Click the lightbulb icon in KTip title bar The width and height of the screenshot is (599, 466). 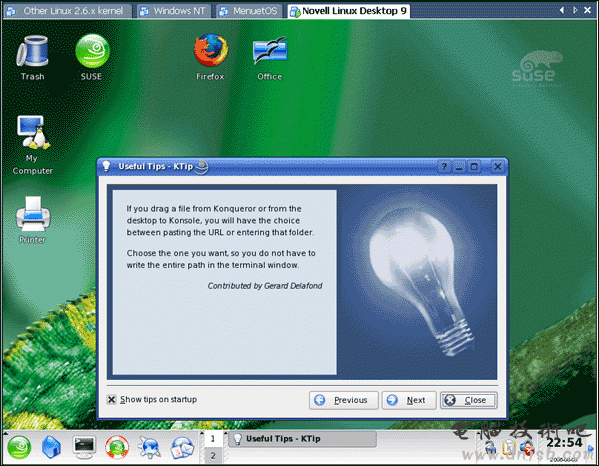tap(106, 166)
